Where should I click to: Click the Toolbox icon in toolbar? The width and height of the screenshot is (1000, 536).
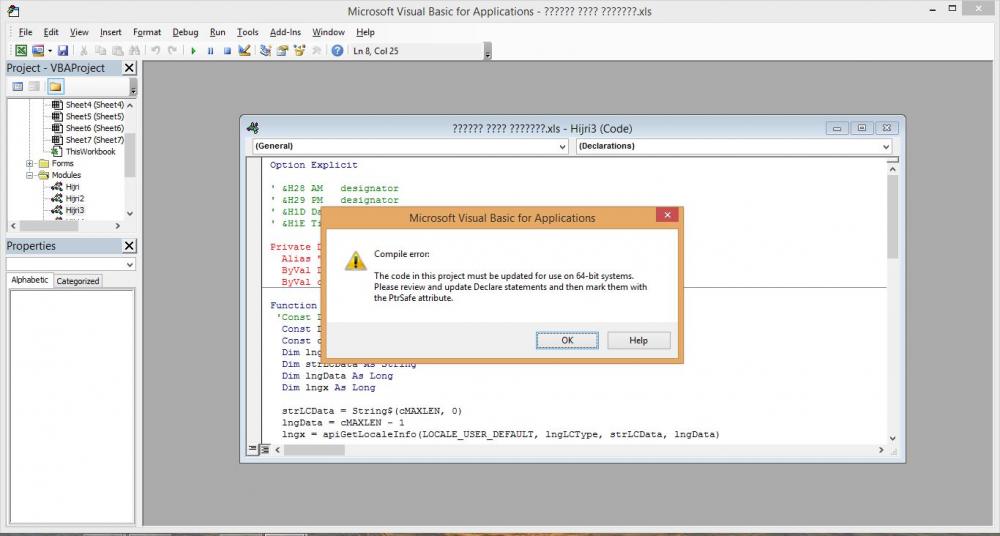pyautogui.click(x=316, y=51)
